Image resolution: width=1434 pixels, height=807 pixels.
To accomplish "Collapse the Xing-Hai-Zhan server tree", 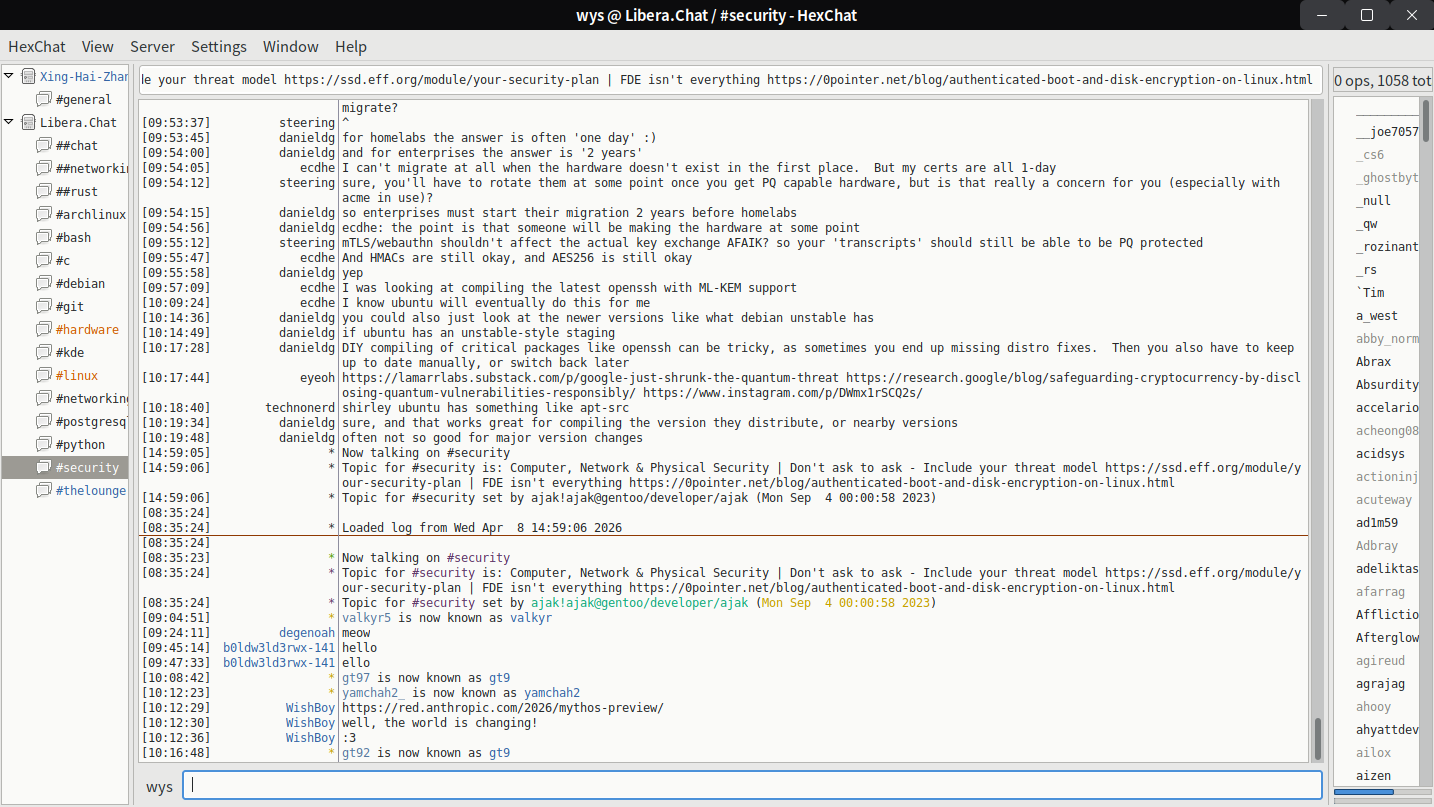I will click(9, 76).
